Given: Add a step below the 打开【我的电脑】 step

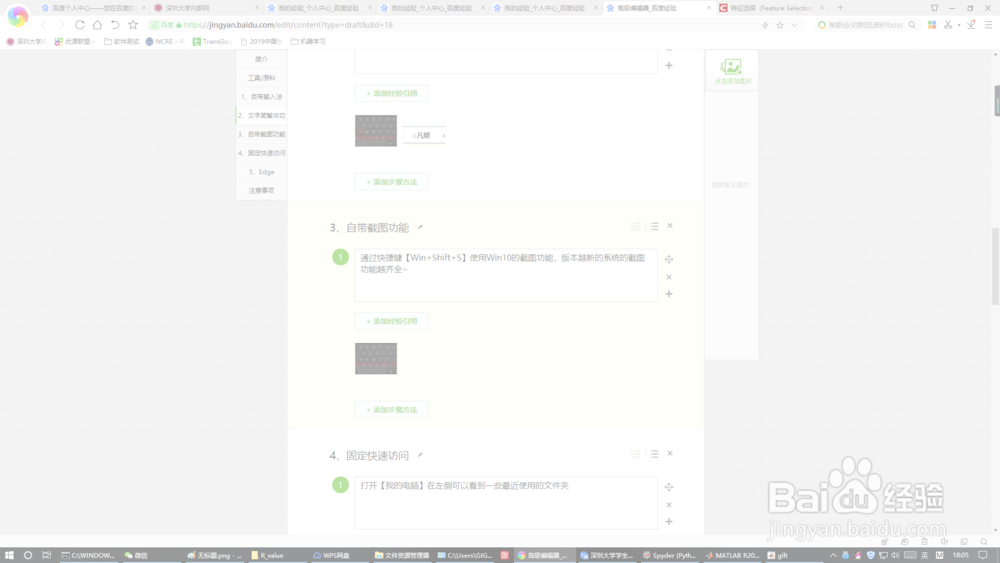Looking at the screenshot, I should tap(669, 522).
